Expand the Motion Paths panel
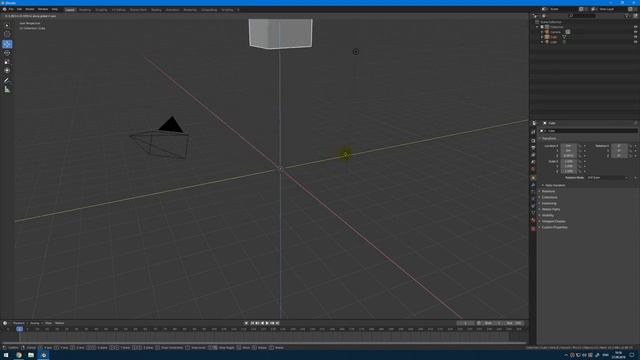 pyautogui.click(x=550, y=209)
